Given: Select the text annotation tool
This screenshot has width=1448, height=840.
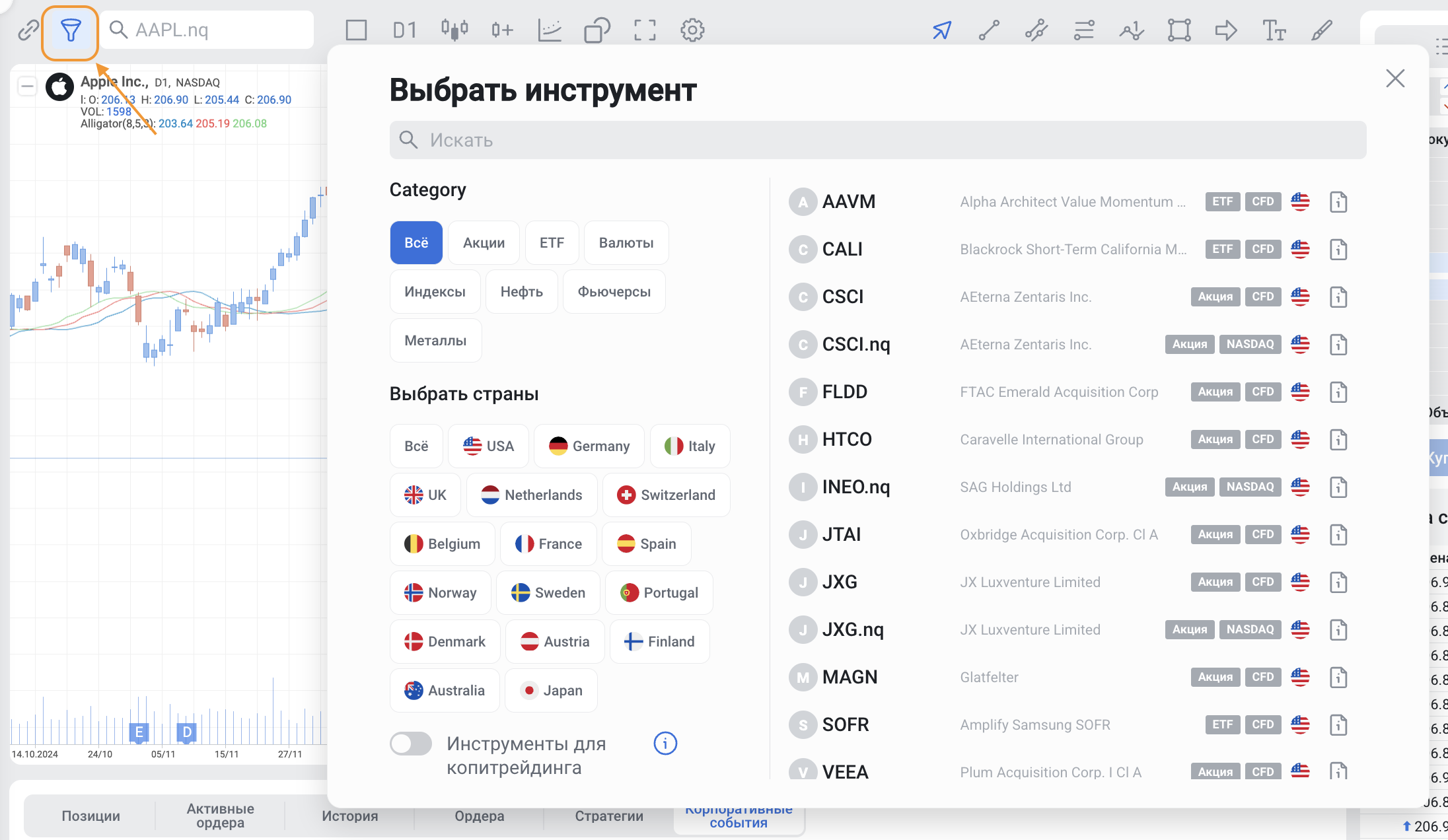Looking at the screenshot, I should tap(1274, 30).
